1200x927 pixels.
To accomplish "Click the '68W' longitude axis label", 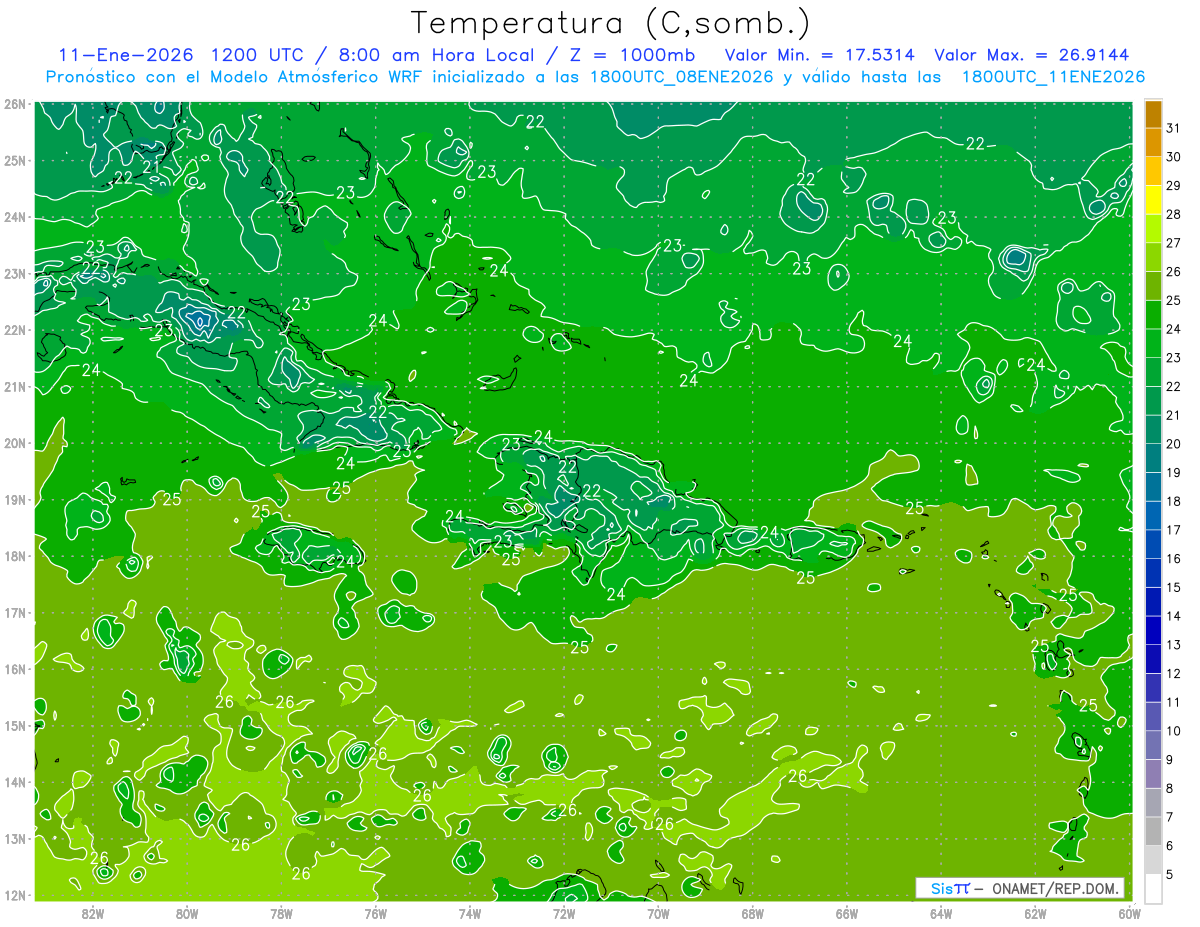I will tap(753, 913).
